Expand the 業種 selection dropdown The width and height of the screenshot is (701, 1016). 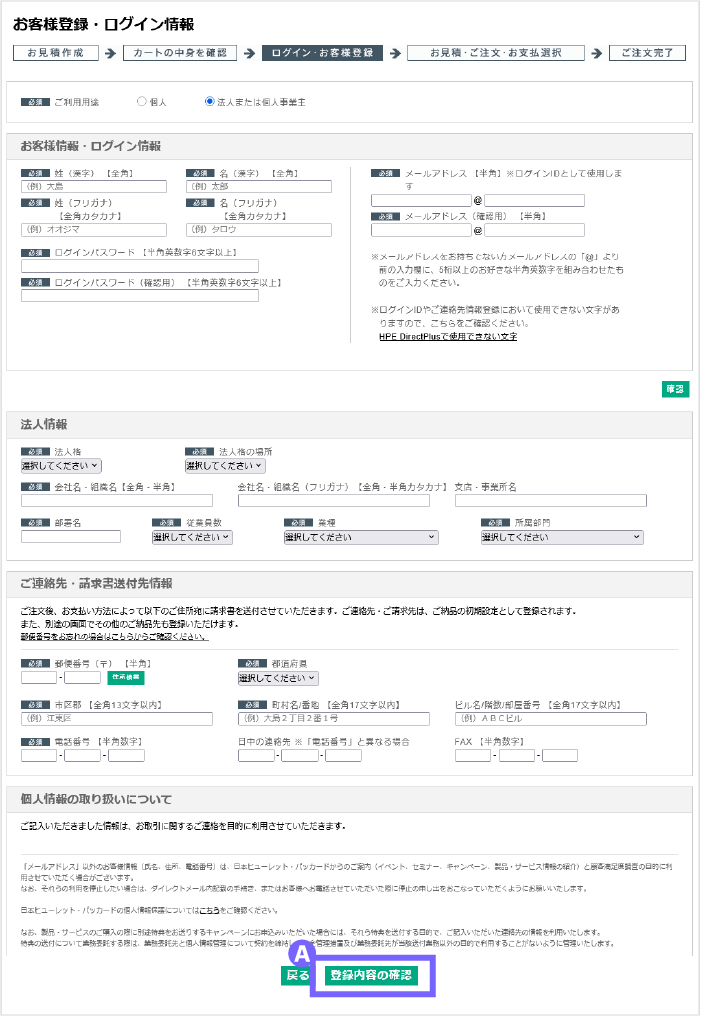pos(361,537)
